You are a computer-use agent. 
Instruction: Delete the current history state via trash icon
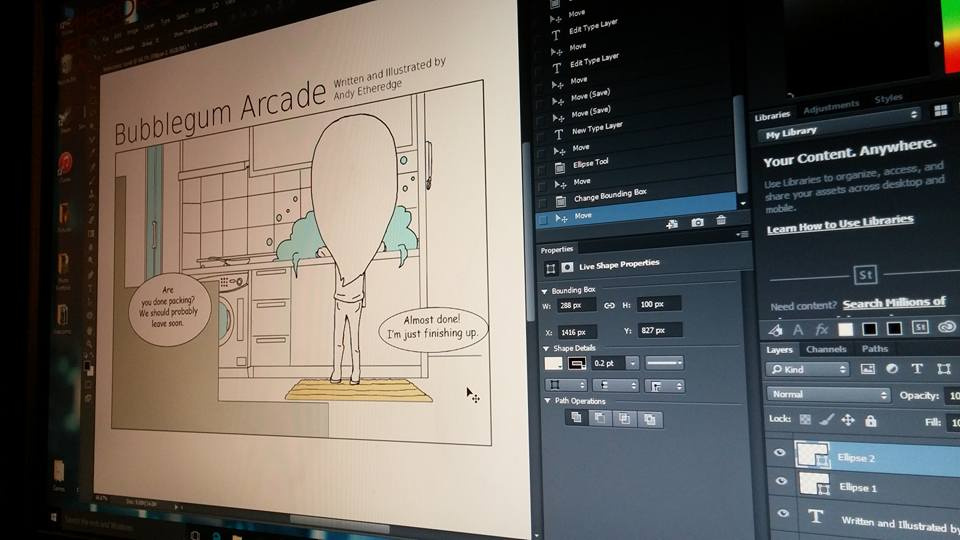click(720, 221)
